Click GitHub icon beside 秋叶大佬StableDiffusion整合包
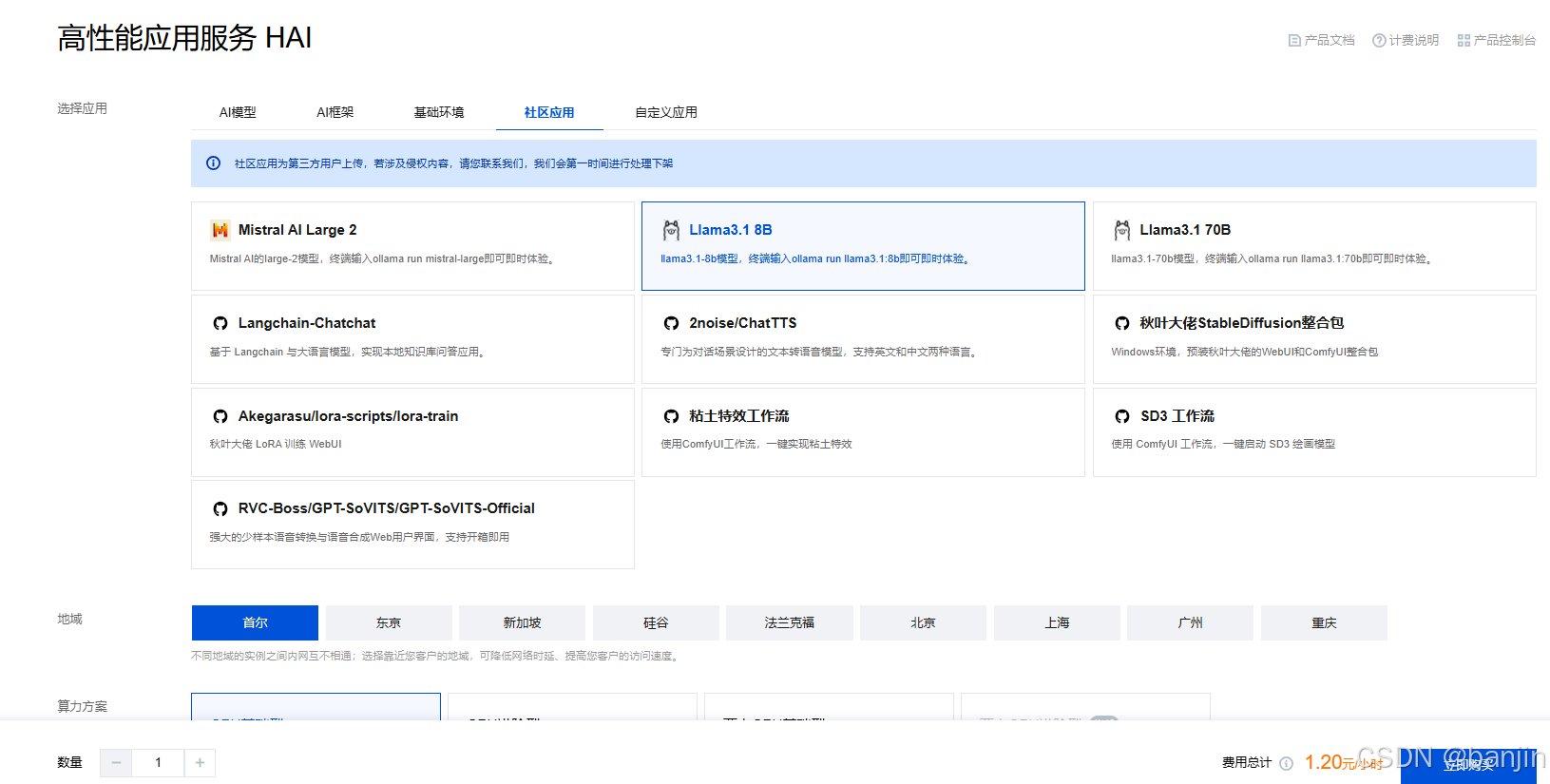The image size is (1550, 784). [1122, 323]
